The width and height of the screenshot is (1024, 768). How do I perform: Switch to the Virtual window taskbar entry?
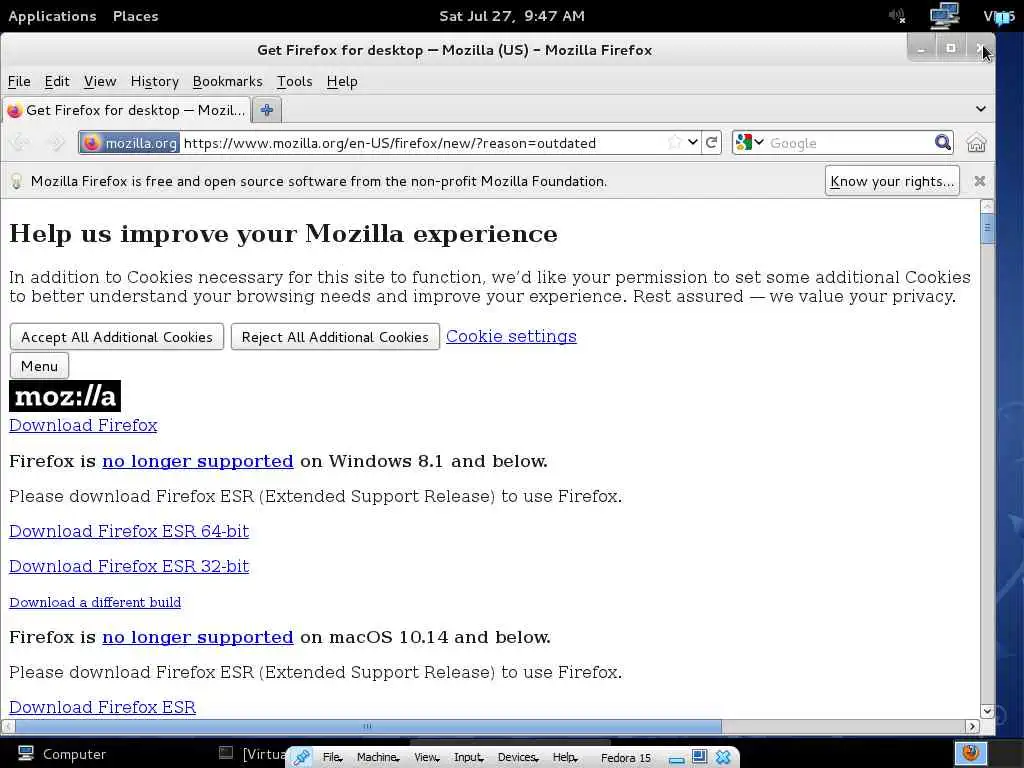pos(251,754)
